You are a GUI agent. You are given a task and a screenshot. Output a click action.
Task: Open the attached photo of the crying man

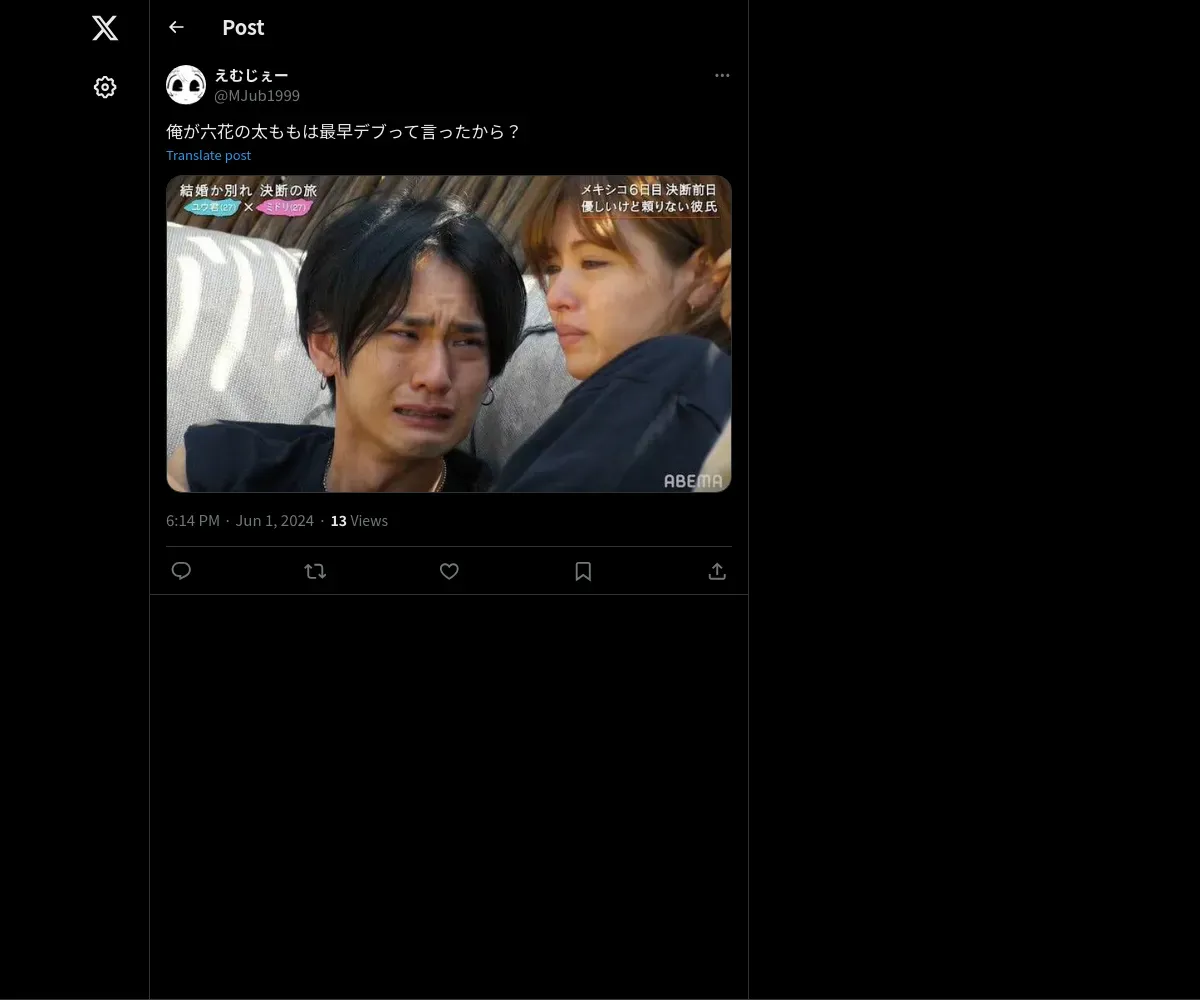(x=449, y=334)
